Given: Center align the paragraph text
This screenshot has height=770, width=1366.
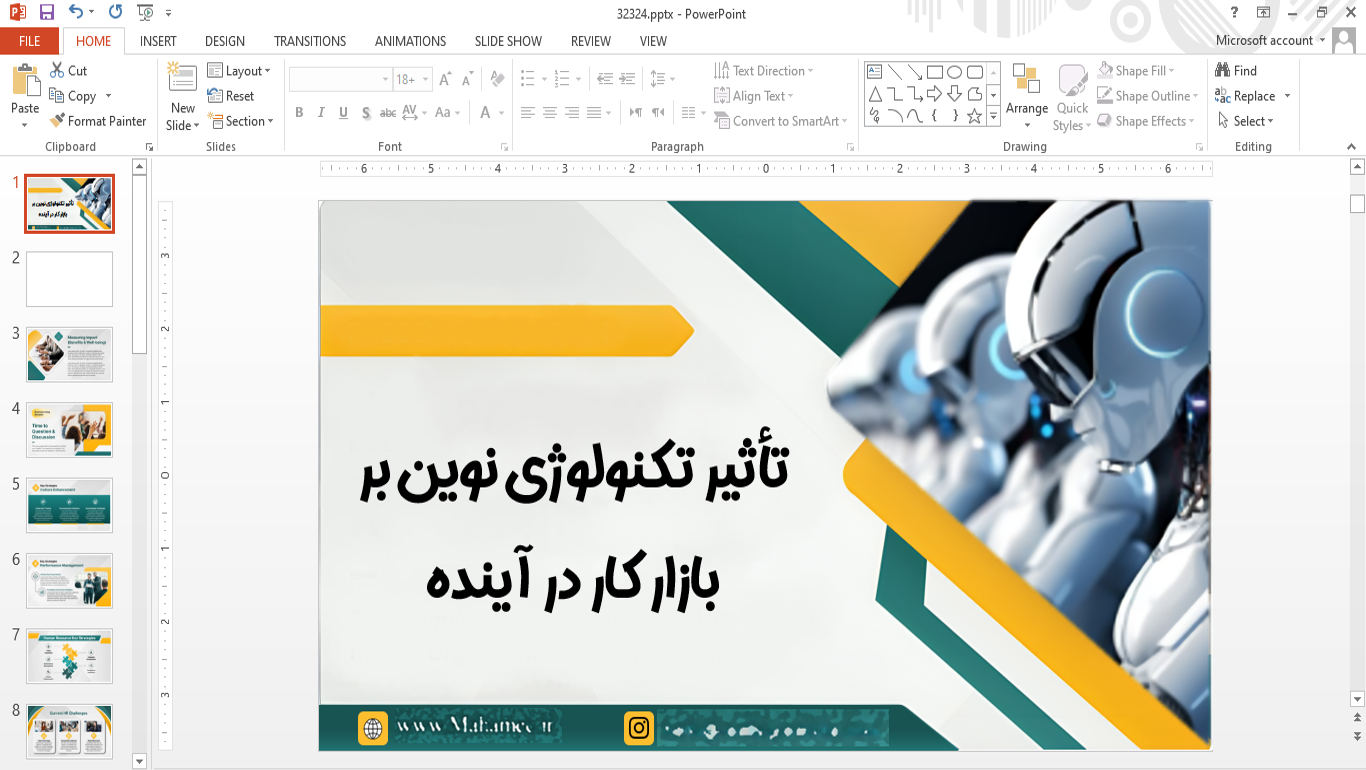Looking at the screenshot, I should [x=549, y=112].
